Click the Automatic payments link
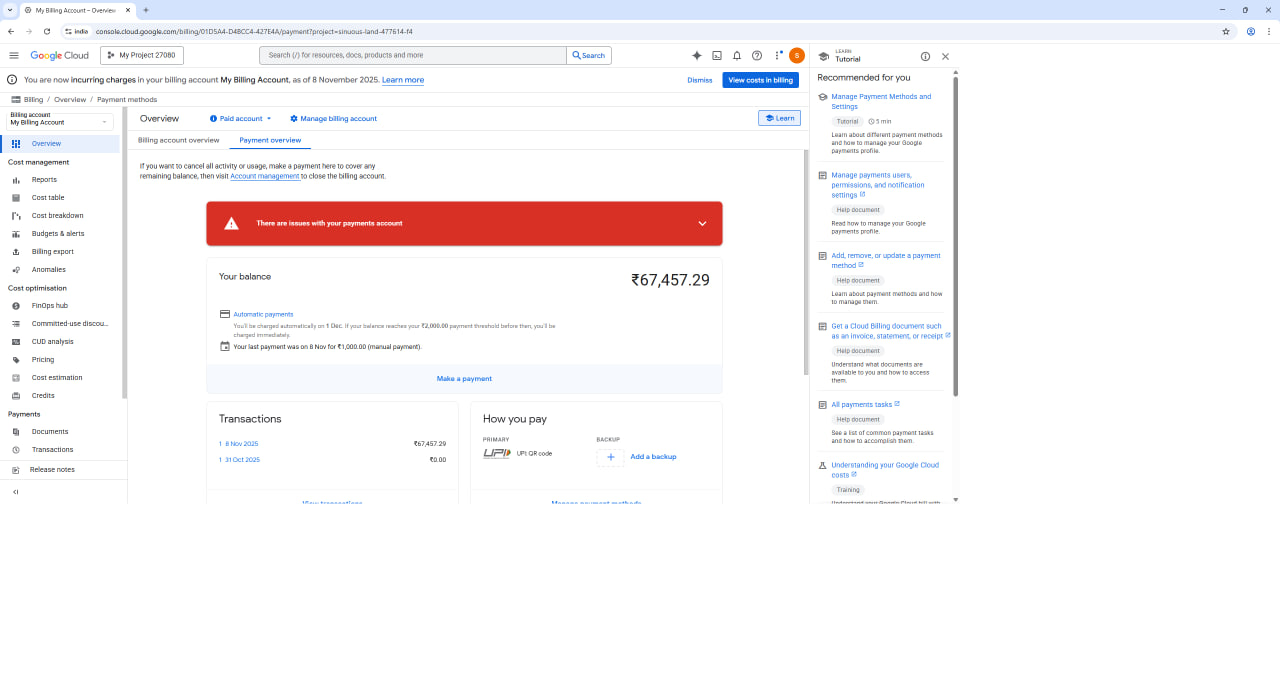This screenshot has height=696, width=1280. (263, 314)
